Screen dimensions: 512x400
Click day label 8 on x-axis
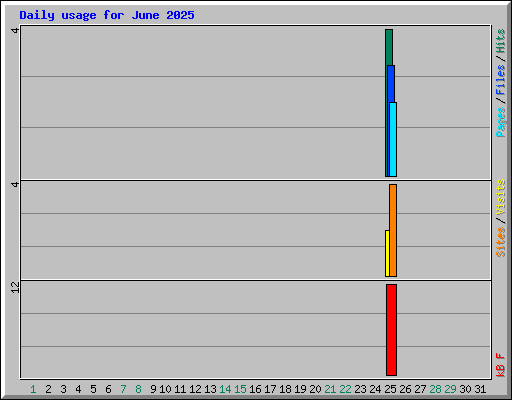click(138, 389)
